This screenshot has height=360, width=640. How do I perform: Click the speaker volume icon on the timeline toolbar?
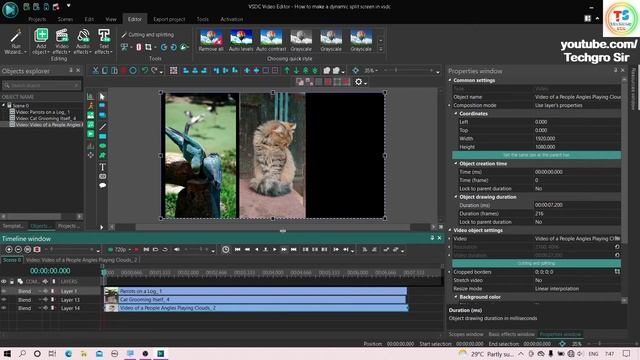[x=177, y=249]
